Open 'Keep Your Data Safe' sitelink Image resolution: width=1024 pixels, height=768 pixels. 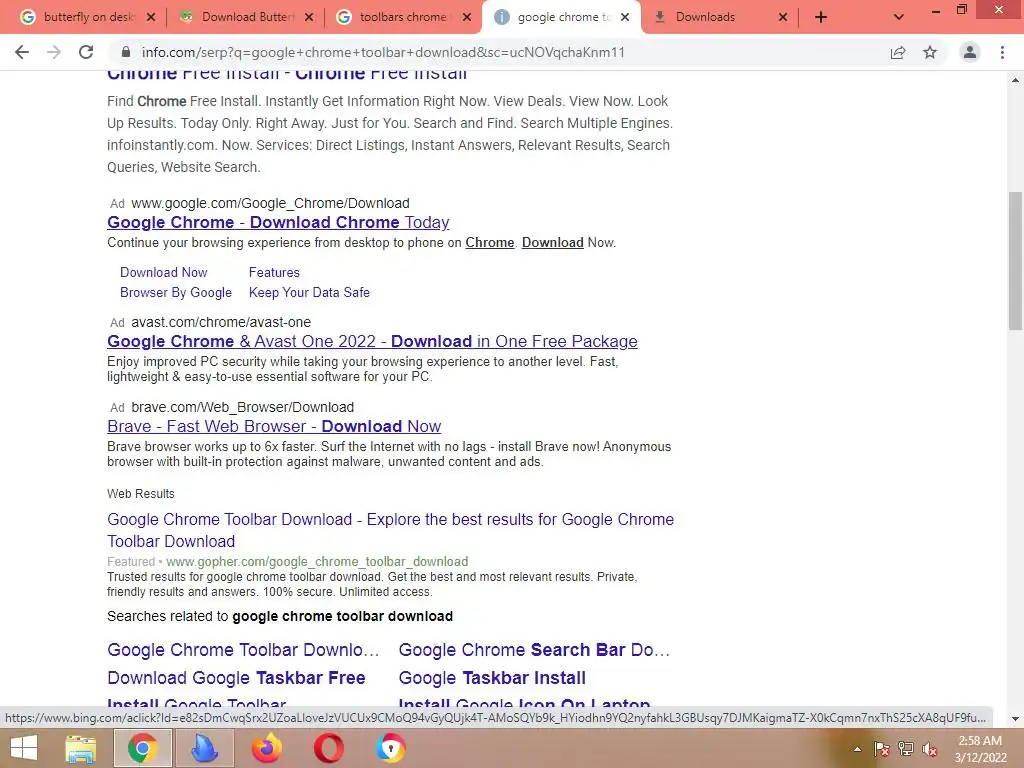309,293
